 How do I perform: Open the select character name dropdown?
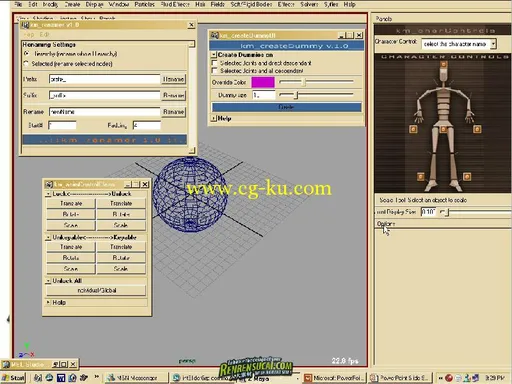pos(459,44)
